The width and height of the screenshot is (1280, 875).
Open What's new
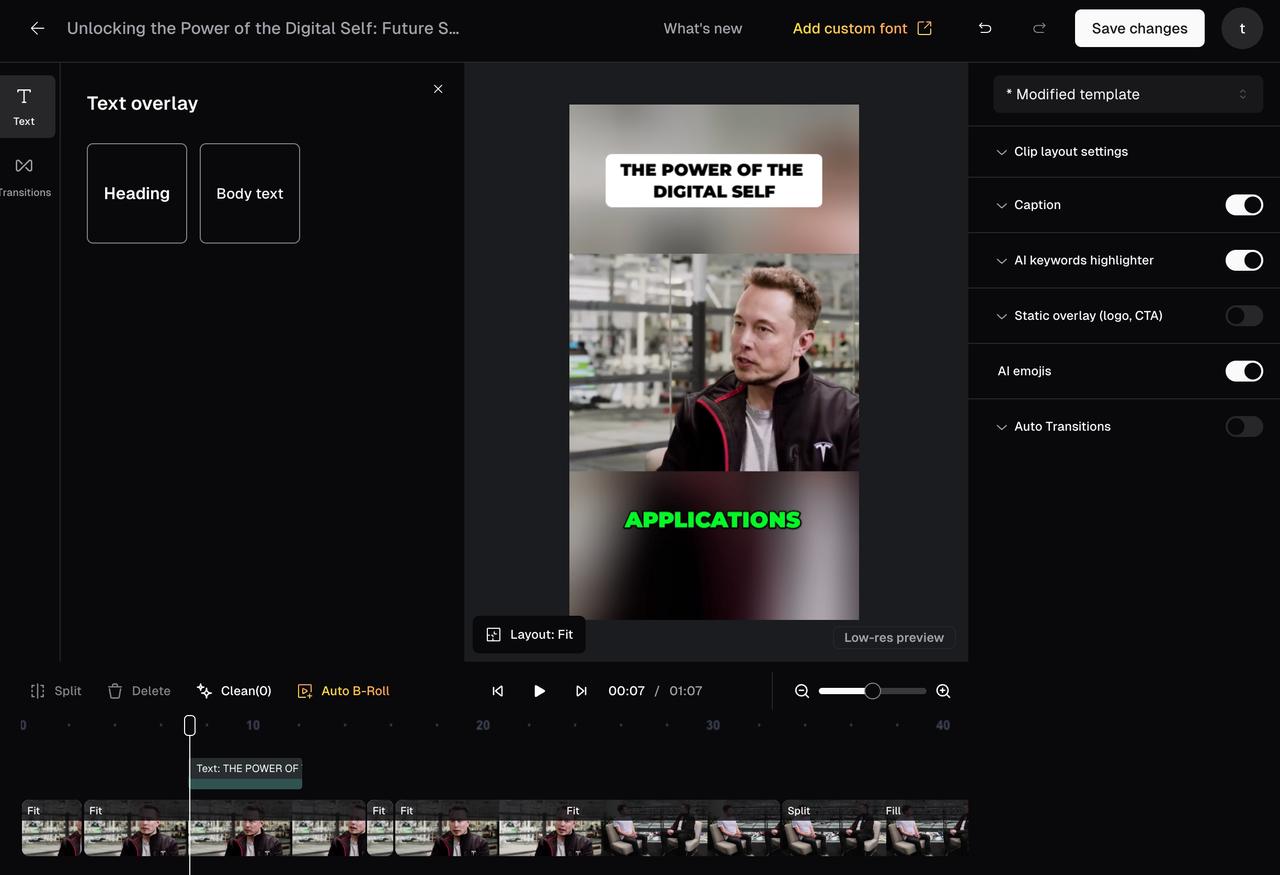(x=703, y=28)
